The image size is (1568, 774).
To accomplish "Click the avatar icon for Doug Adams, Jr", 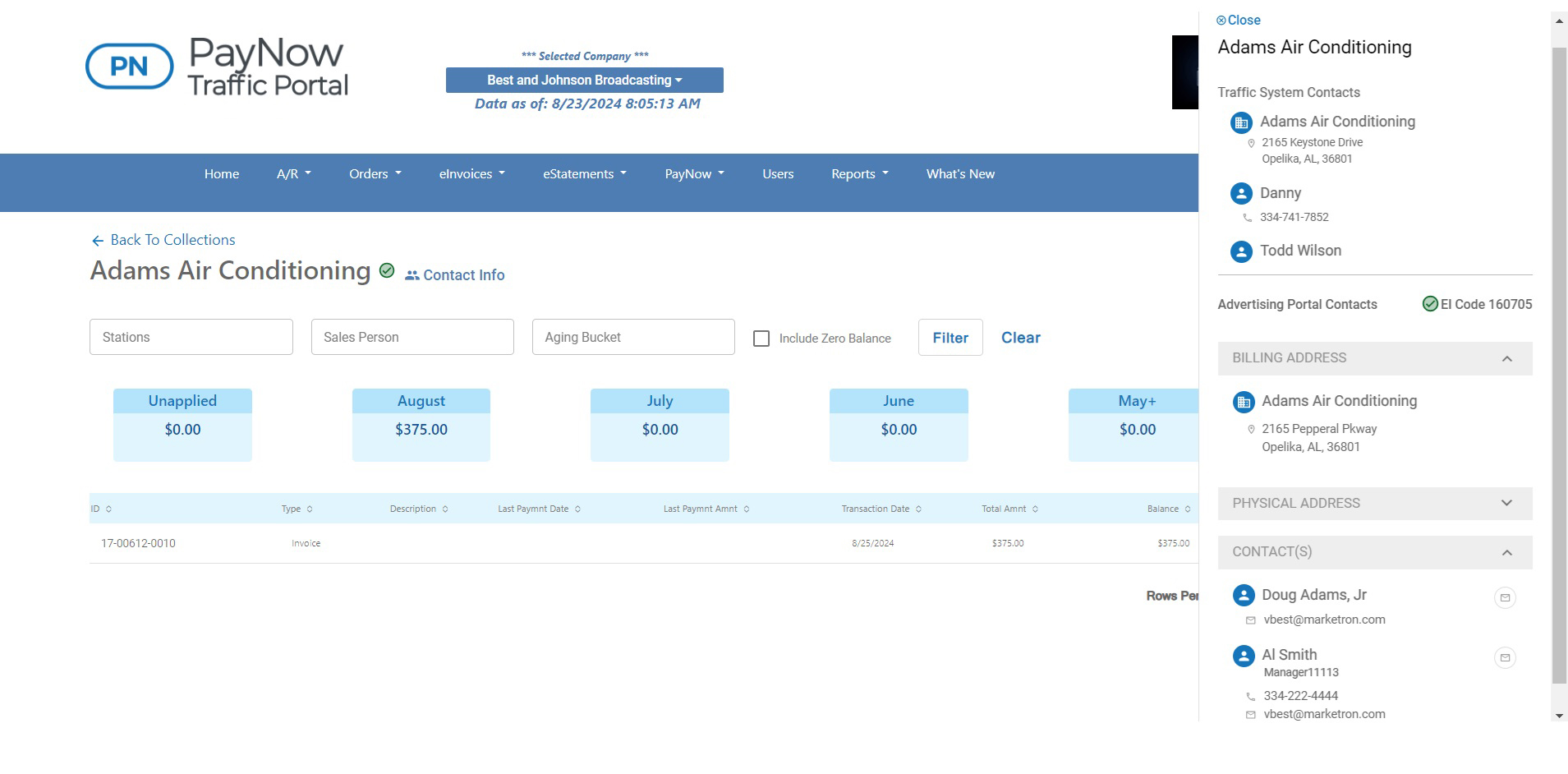I will coord(1244,596).
